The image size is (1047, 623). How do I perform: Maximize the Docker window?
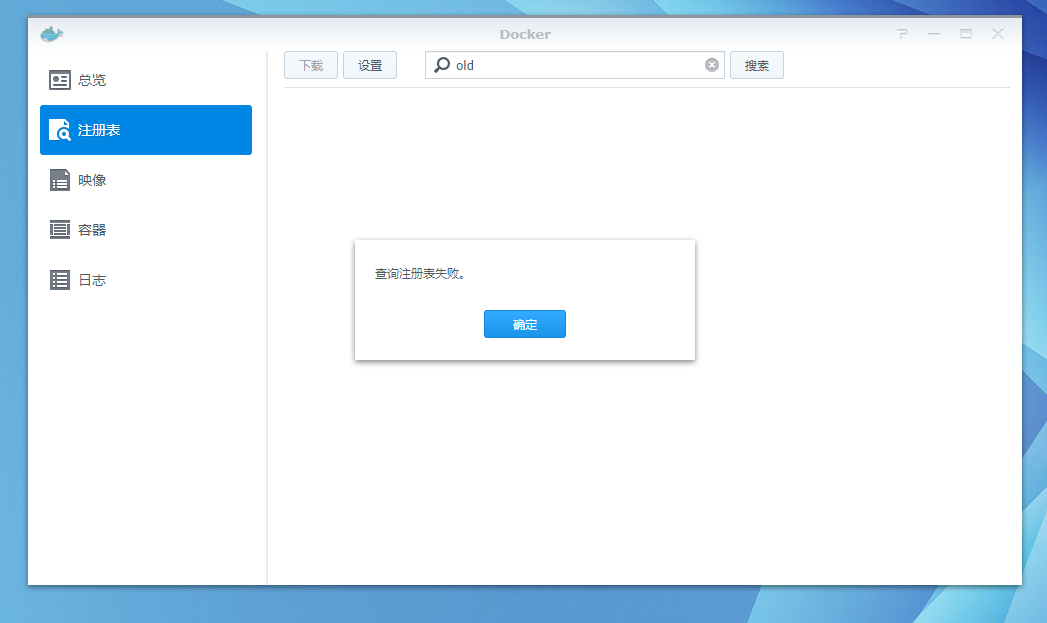[966, 33]
